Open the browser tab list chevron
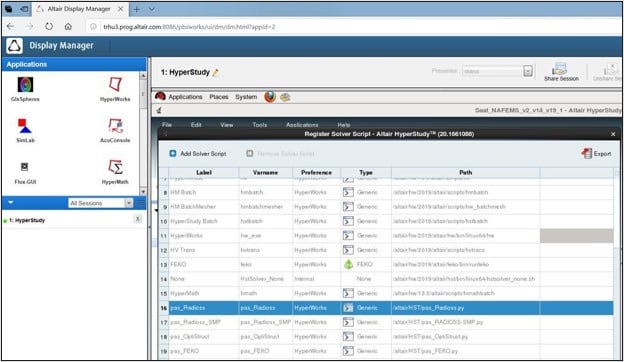 pos(152,9)
